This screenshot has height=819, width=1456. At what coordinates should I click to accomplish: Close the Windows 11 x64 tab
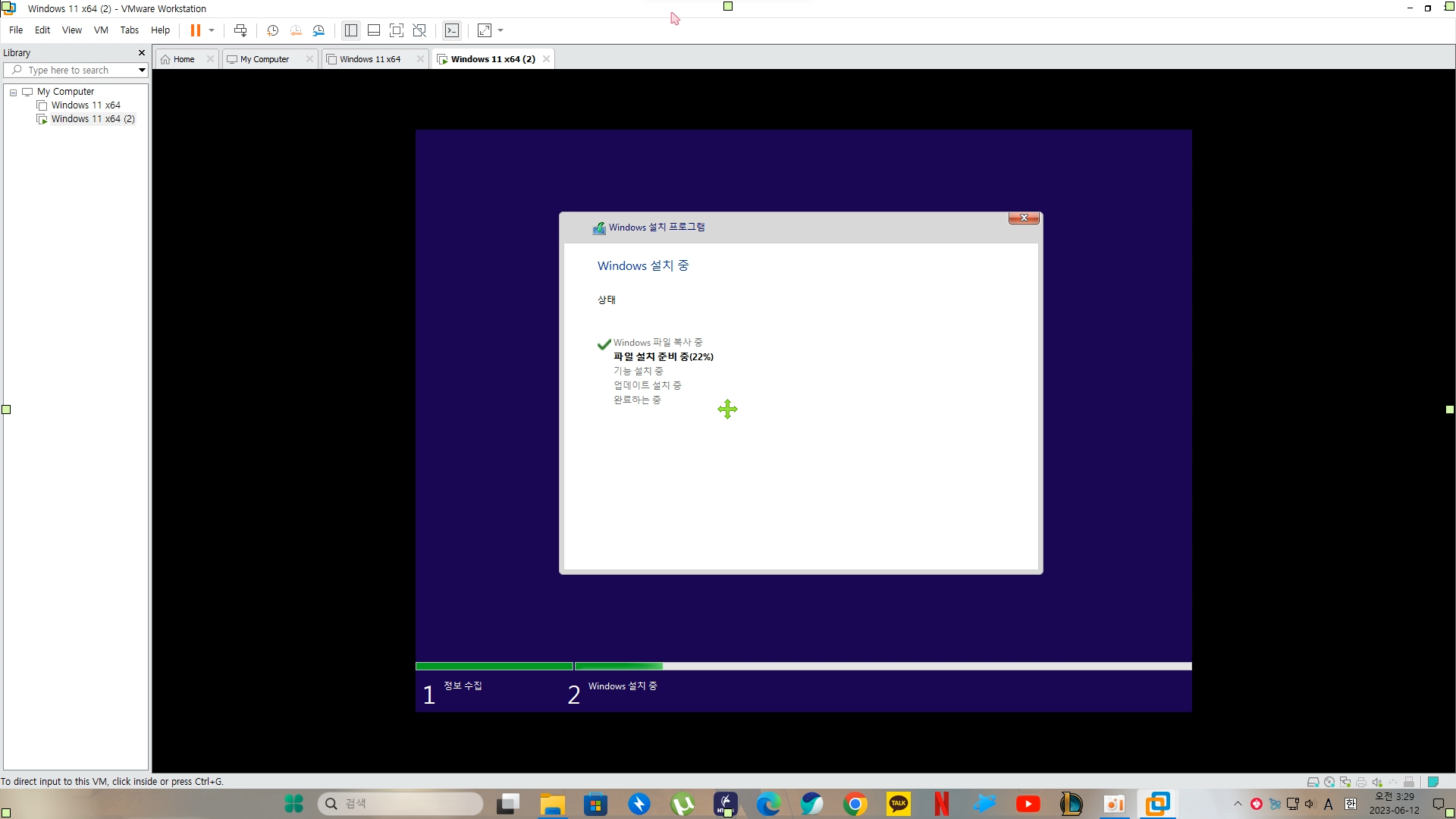click(420, 59)
